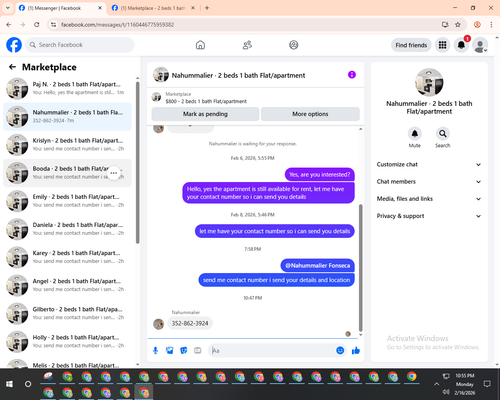
Task: Click the conversation list scrollbar
Action: 137,163
